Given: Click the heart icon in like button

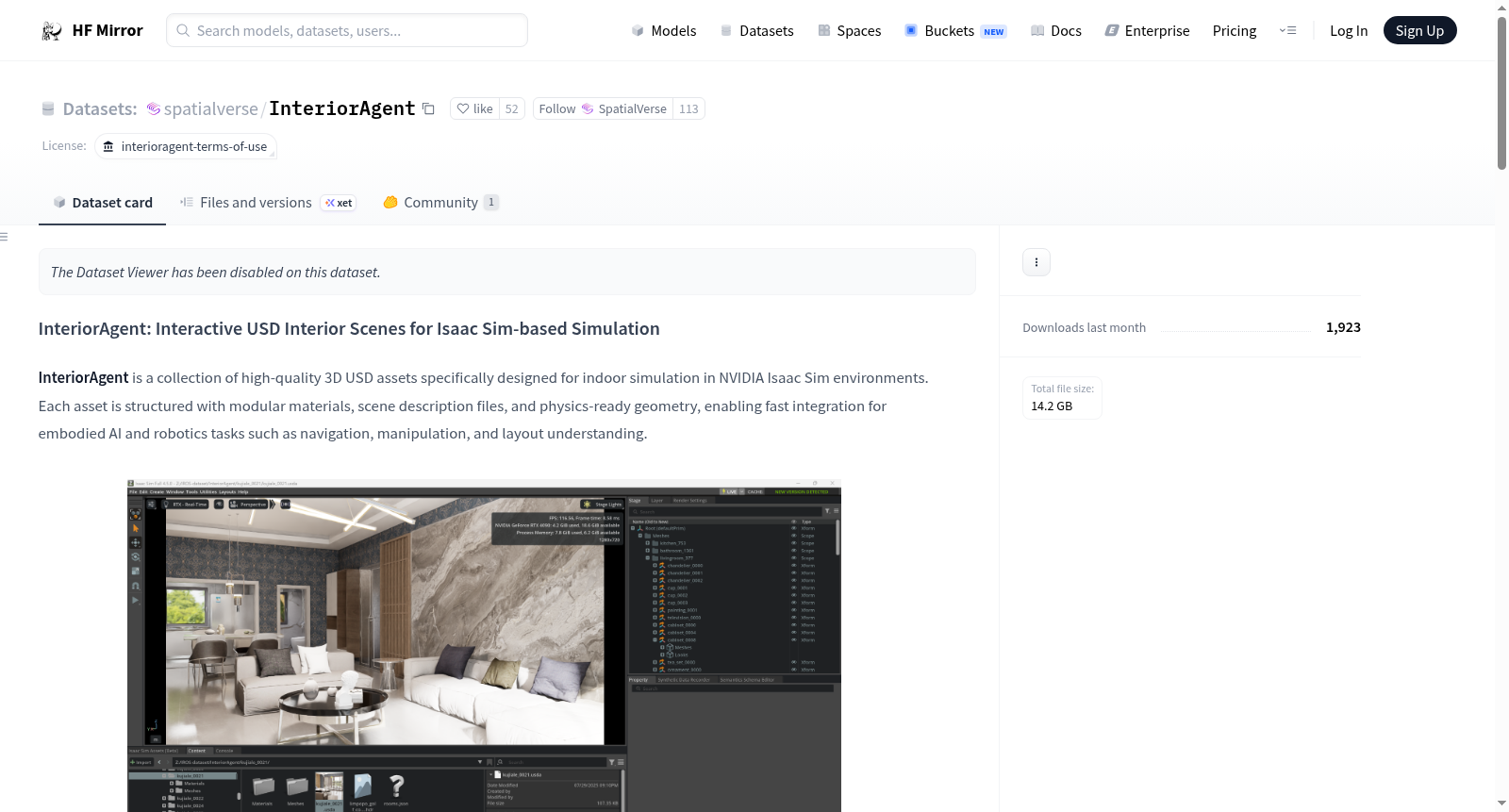Looking at the screenshot, I should [463, 108].
